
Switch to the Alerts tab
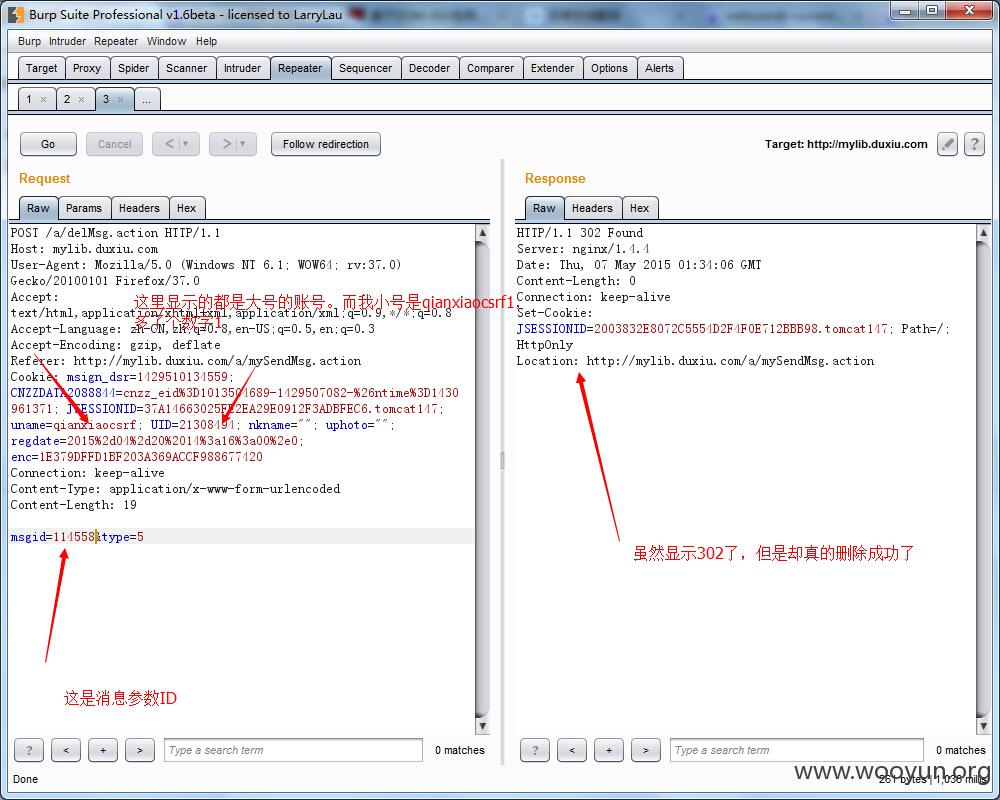pos(659,68)
